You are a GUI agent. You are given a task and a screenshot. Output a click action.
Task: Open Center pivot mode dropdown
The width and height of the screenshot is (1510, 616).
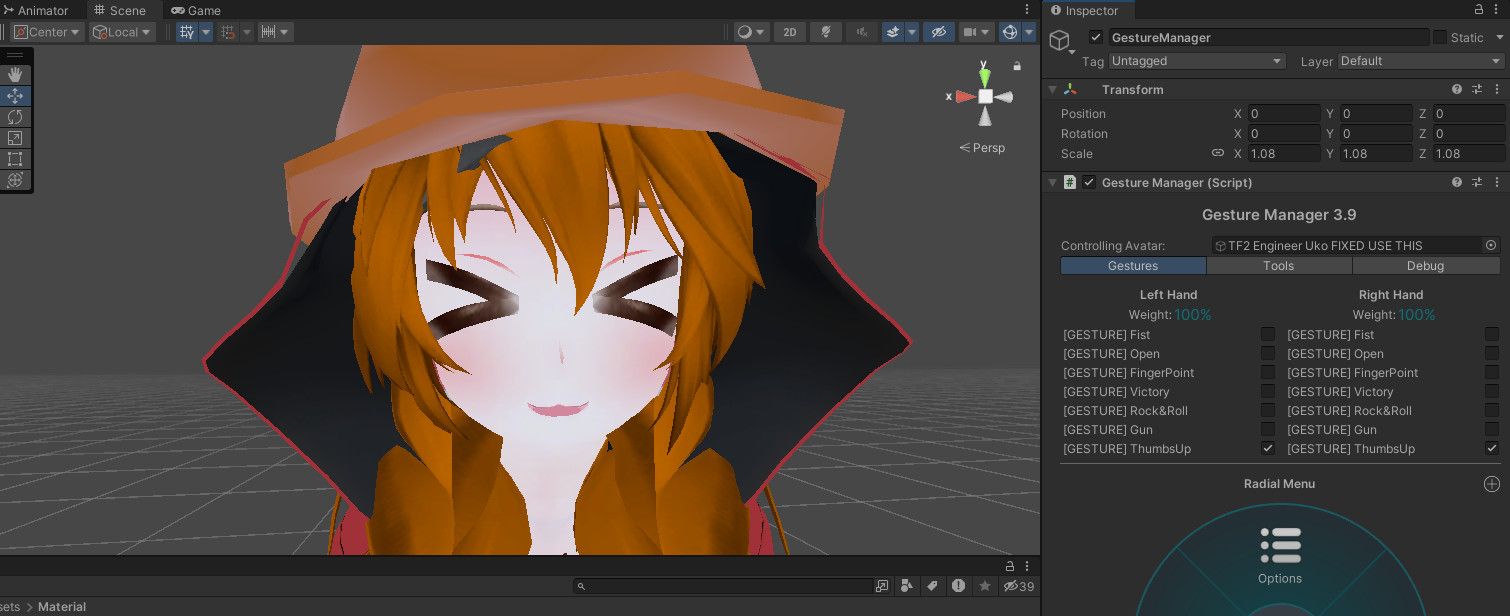(x=47, y=32)
